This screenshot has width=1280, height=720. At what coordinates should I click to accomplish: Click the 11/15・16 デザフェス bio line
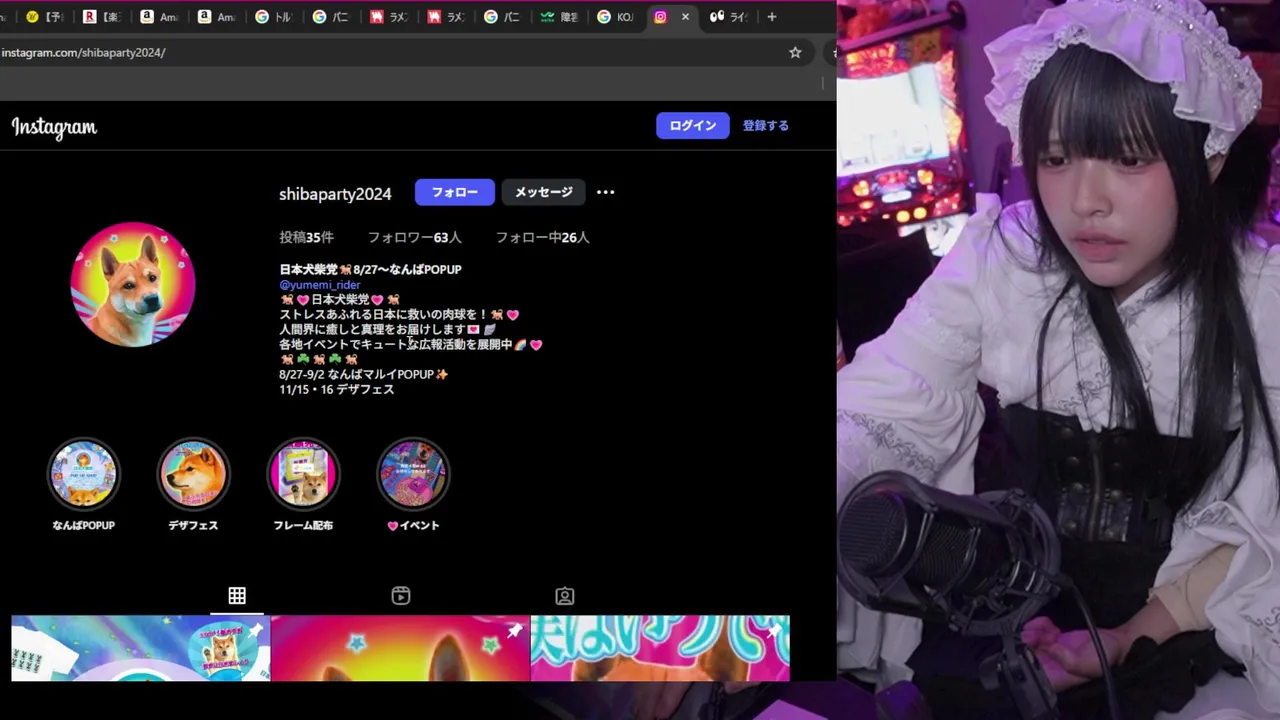(337, 390)
